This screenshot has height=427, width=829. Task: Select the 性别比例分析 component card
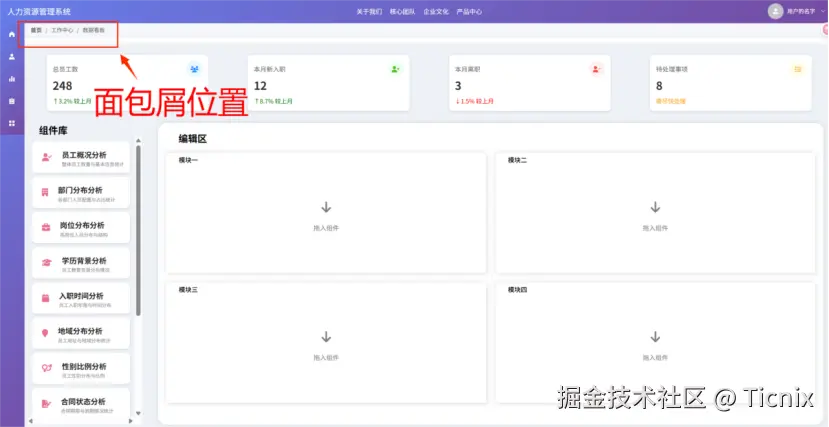click(x=81, y=369)
